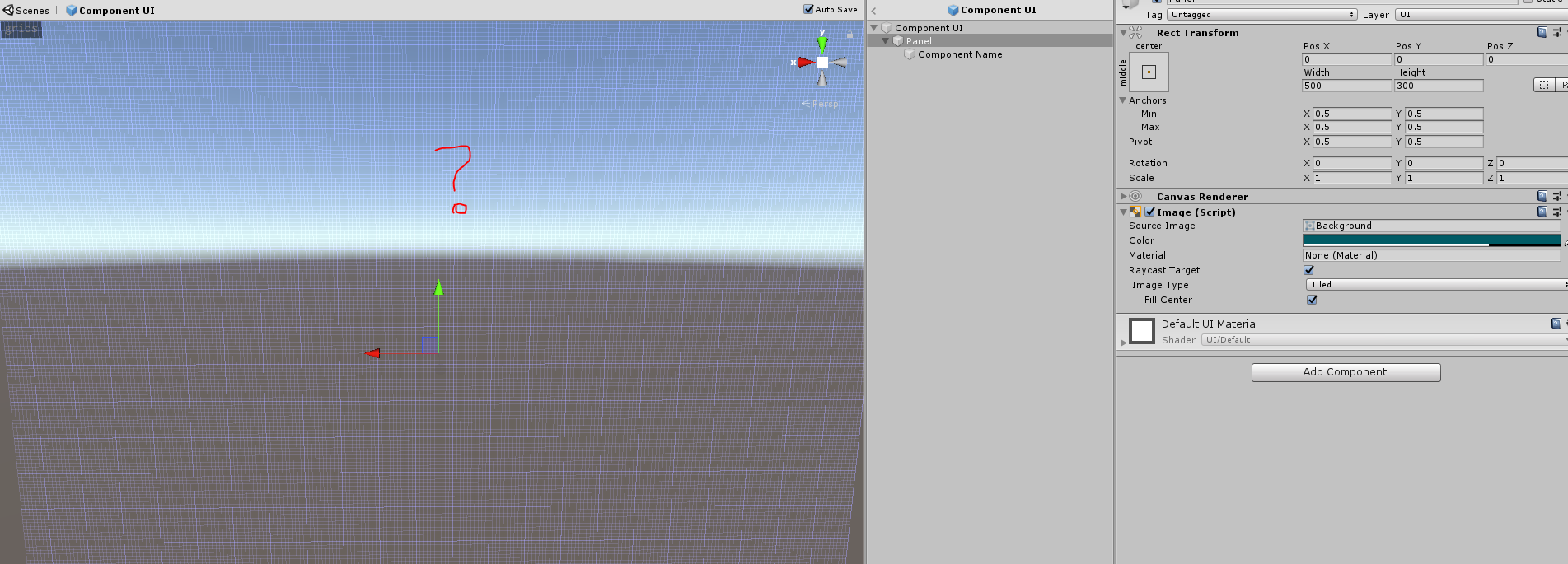Click the Scale Y field
Screen dimensions: 1568x564
pyautogui.click(x=1444, y=178)
